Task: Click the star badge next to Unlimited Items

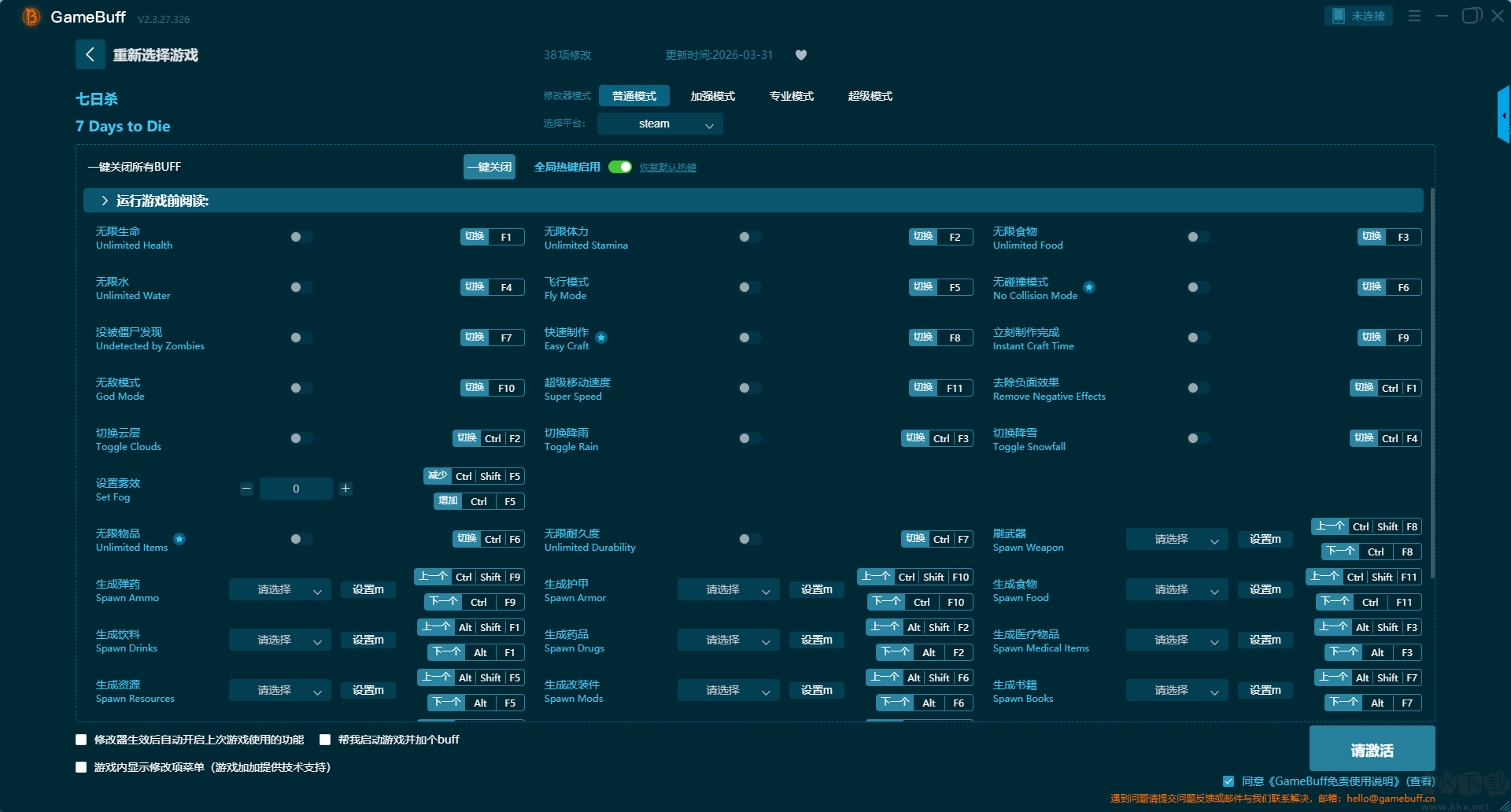Action: click(x=179, y=539)
